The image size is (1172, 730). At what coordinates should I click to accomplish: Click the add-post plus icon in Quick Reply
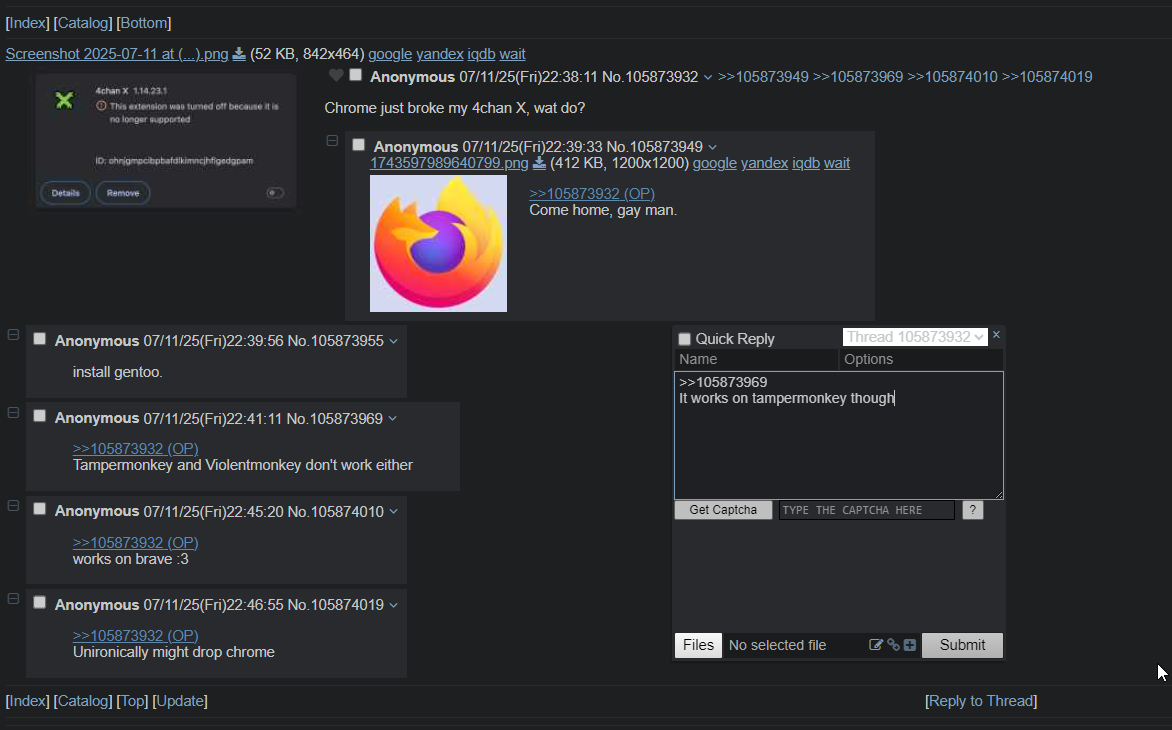click(x=910, y=645)
